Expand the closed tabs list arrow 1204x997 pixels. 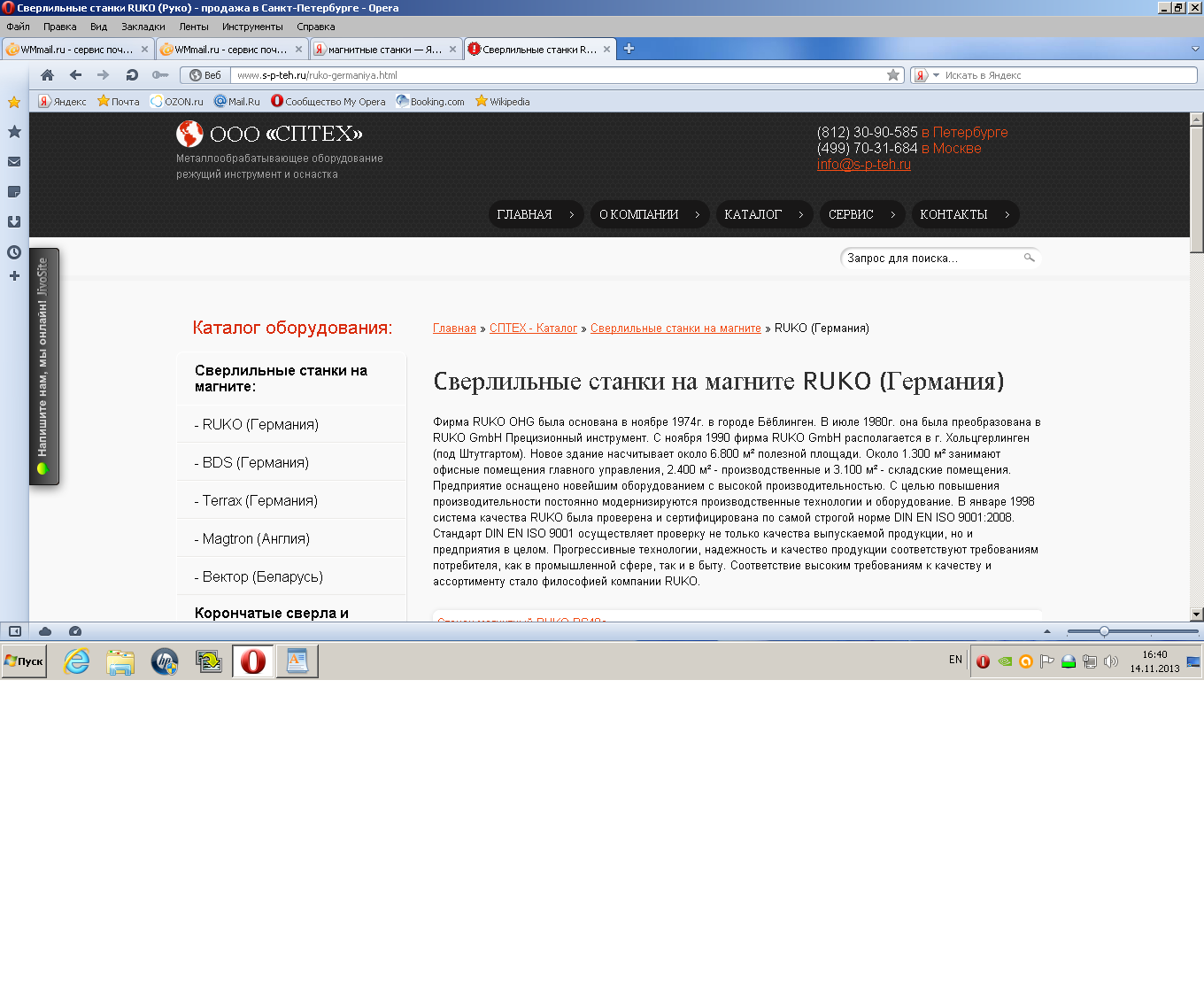[x=1195, y=50]
